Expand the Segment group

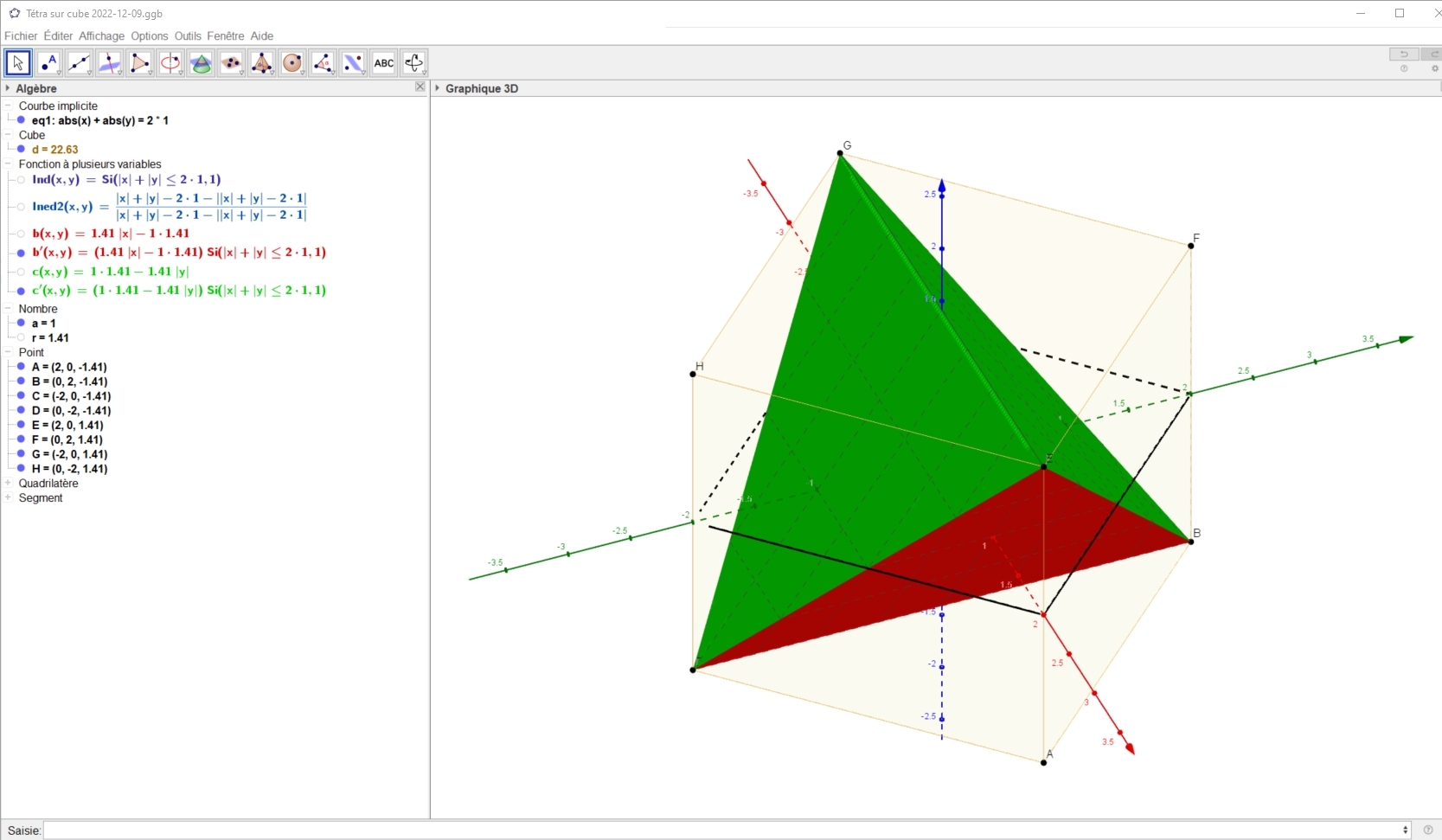(8, 498)
